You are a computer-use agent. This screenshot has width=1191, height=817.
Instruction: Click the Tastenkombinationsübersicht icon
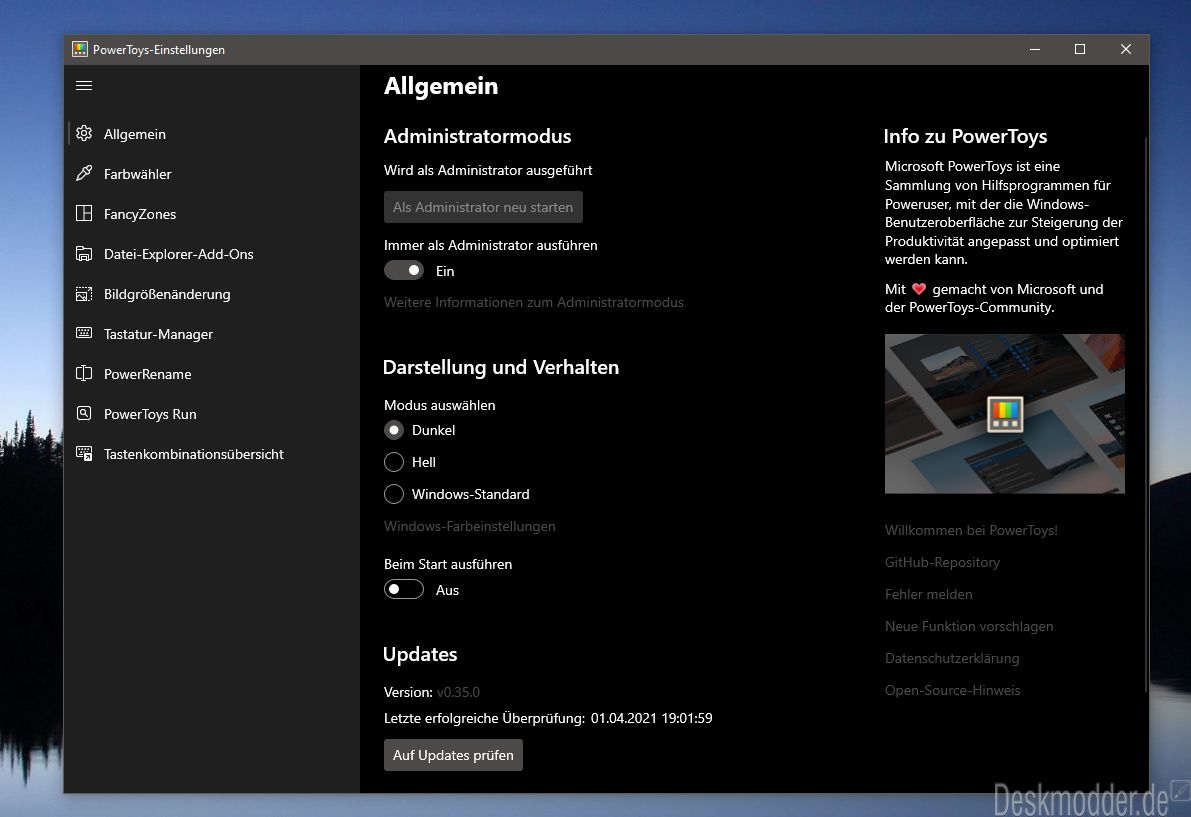click(84, 454)
